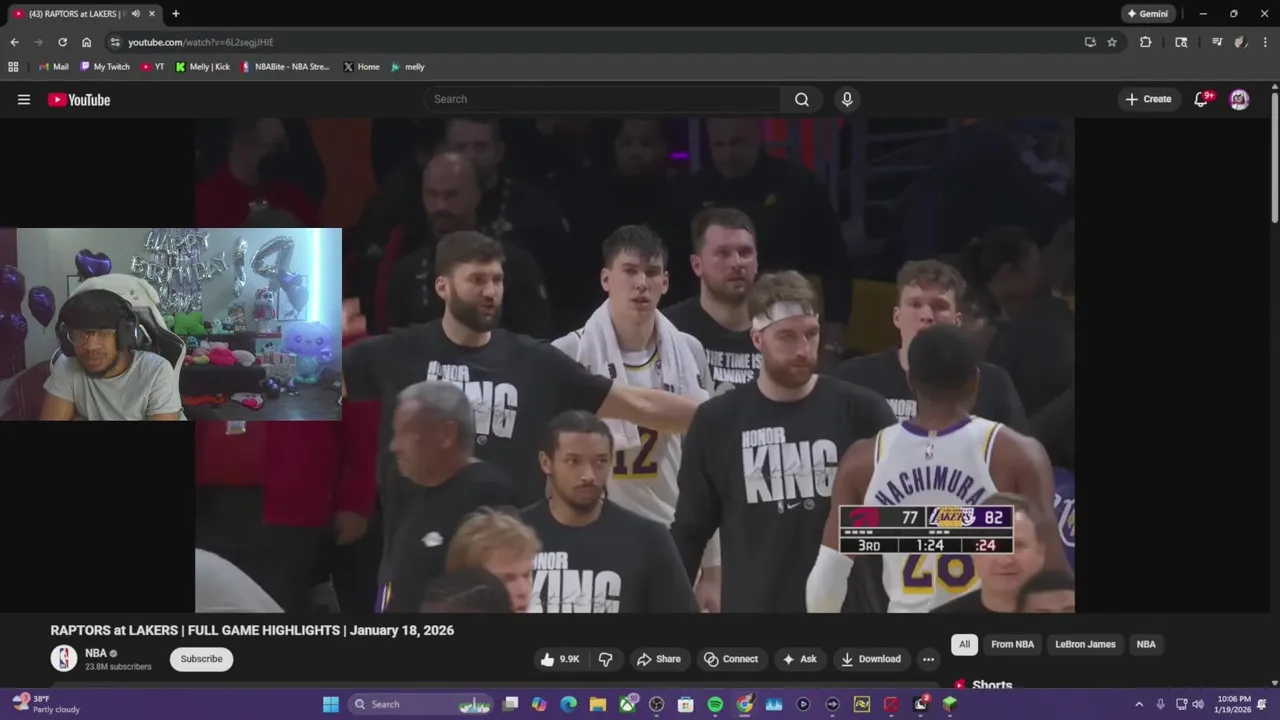1280x720 pixels.
Task: Click the Windows taskbar search box
Action: tap(420, 704)
